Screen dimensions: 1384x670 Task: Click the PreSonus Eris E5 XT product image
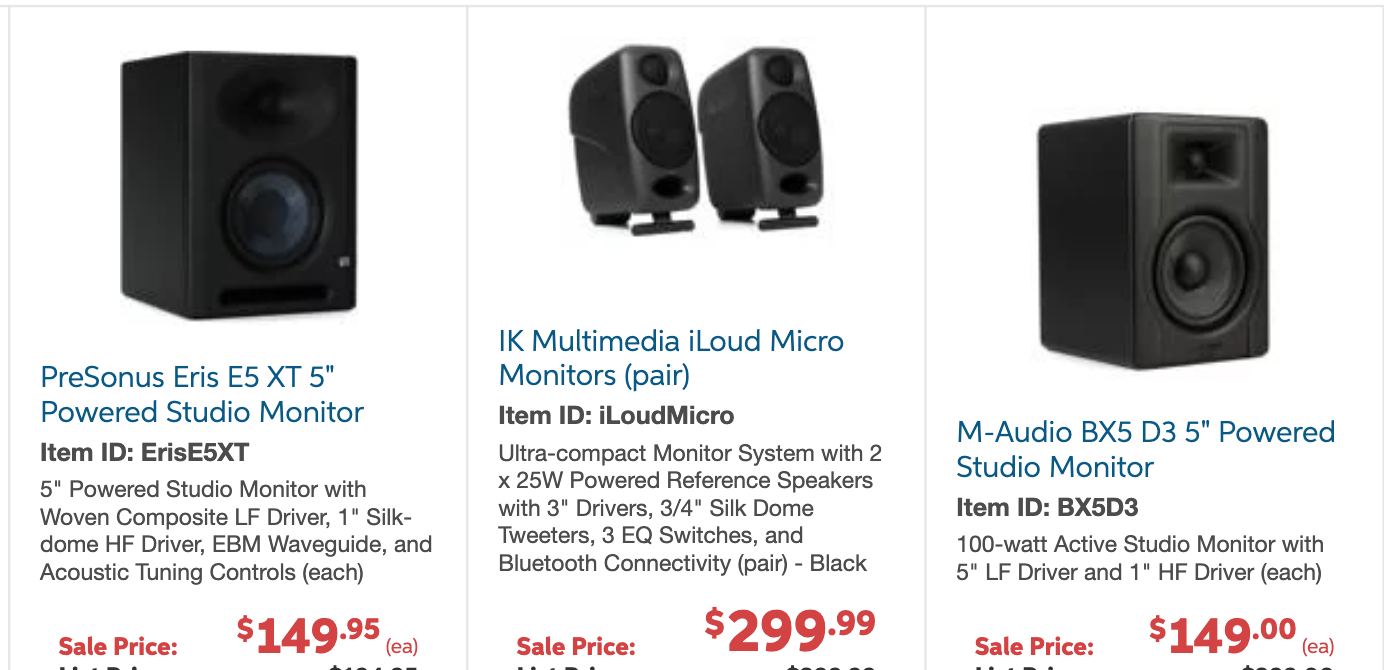pos(239,186)
